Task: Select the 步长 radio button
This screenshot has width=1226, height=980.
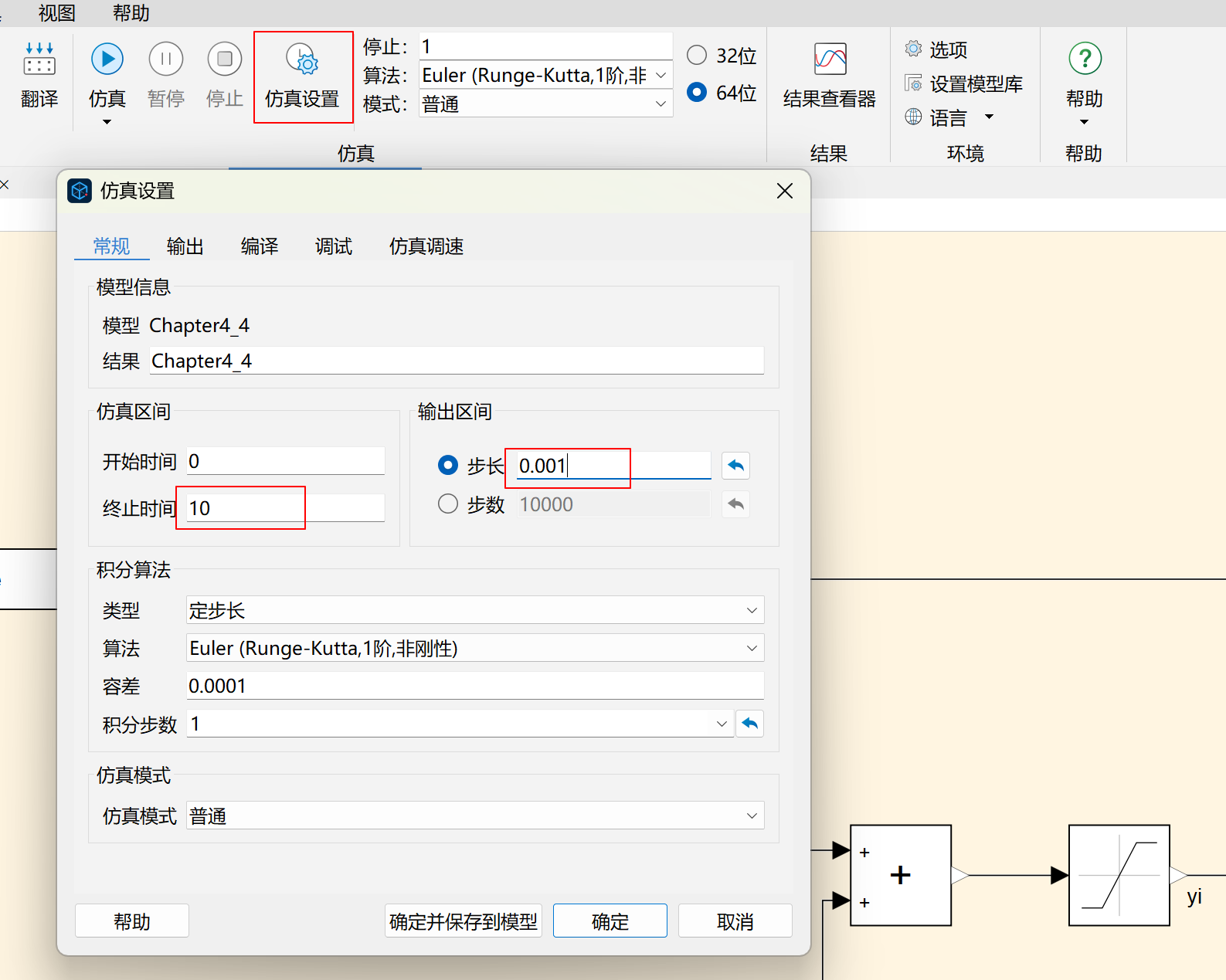Action: click(448, 465)
